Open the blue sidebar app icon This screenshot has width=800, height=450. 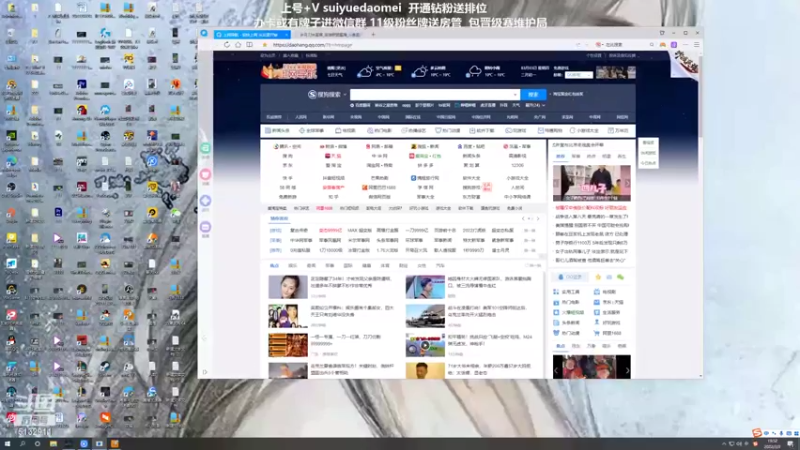(205, 201)
